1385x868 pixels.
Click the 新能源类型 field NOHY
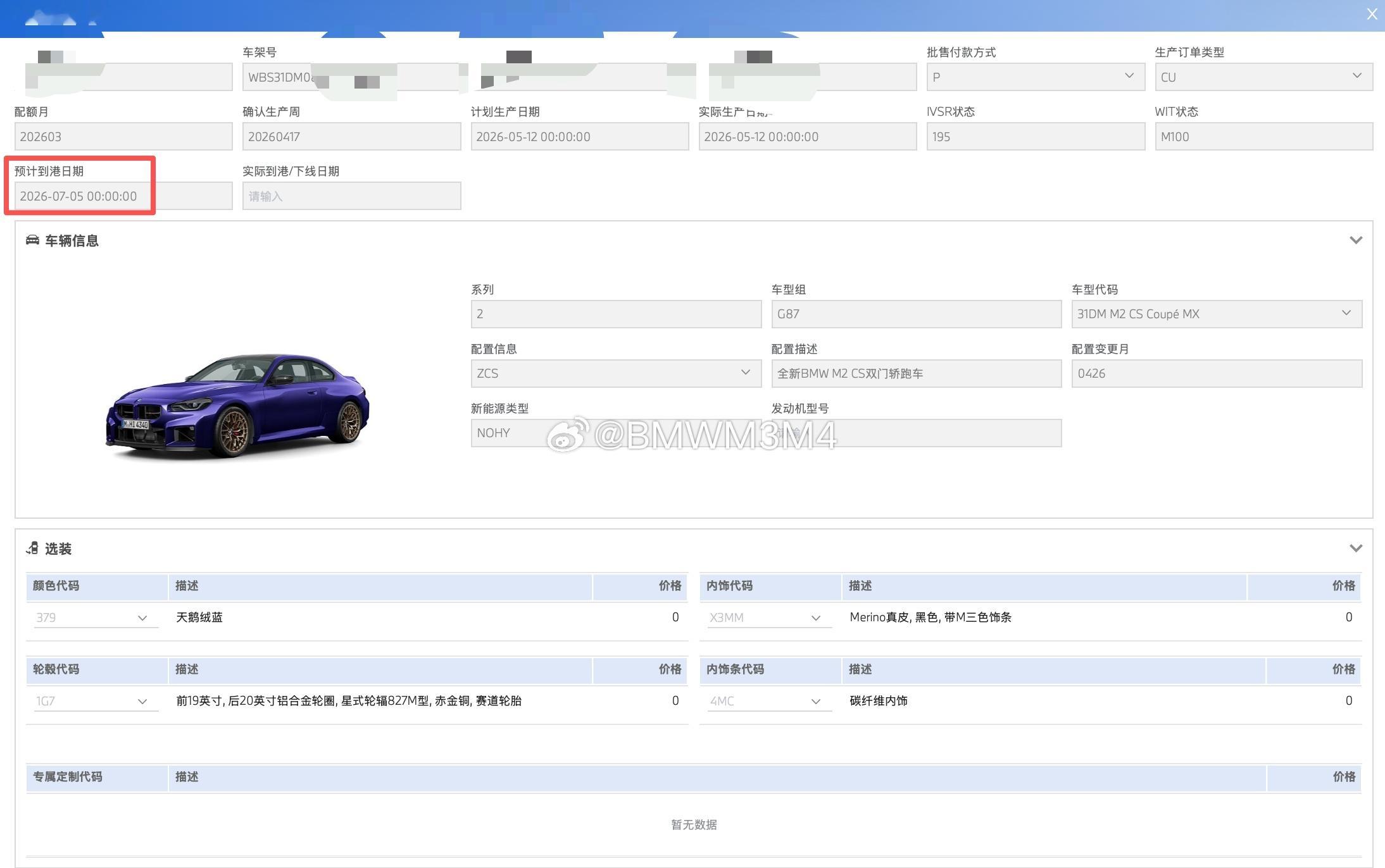(x=616, y=433)
